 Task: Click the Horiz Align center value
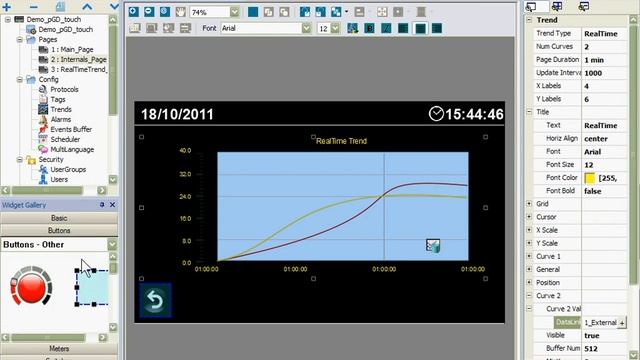click(604, 139)
